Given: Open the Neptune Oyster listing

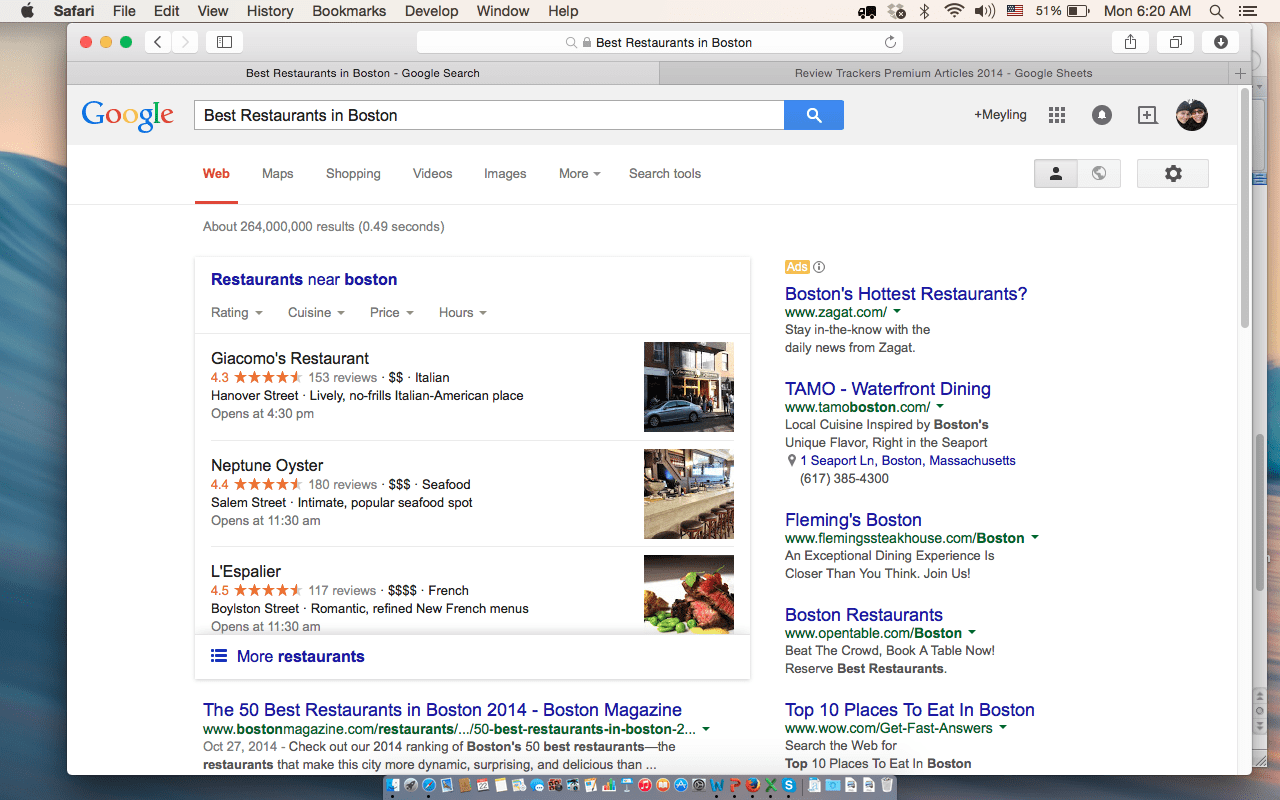Looking at the screenshot, I should [267, 465].
